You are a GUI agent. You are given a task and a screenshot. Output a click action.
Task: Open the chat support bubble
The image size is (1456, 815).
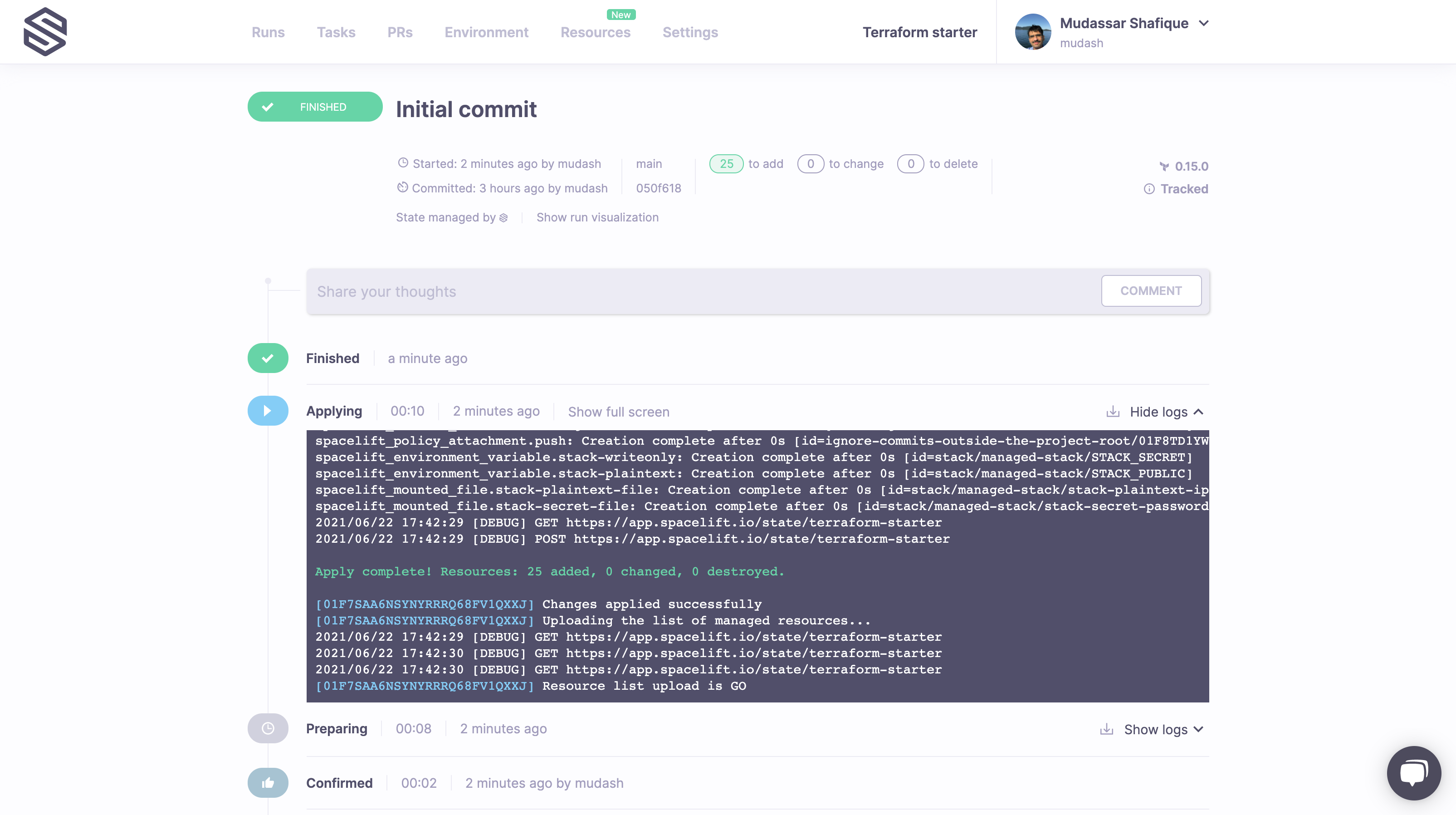[x=1414, y=773]
